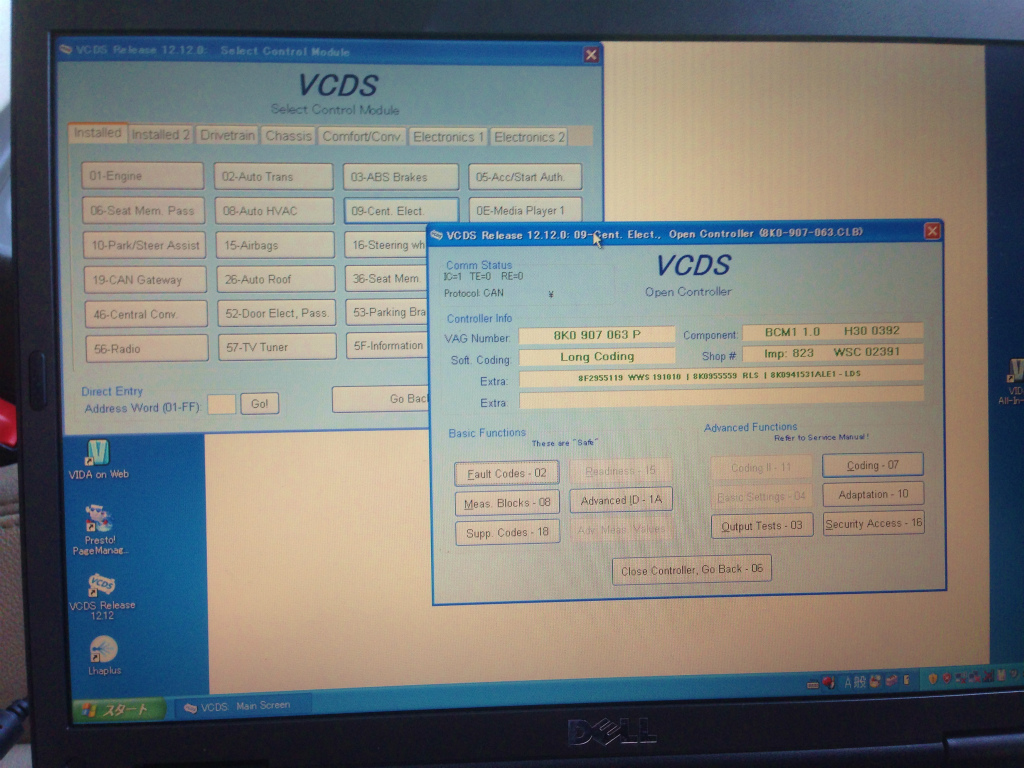Switch to the Installed tab
The height and width of the screenshot is (768, 1024).
click(97, 133)
